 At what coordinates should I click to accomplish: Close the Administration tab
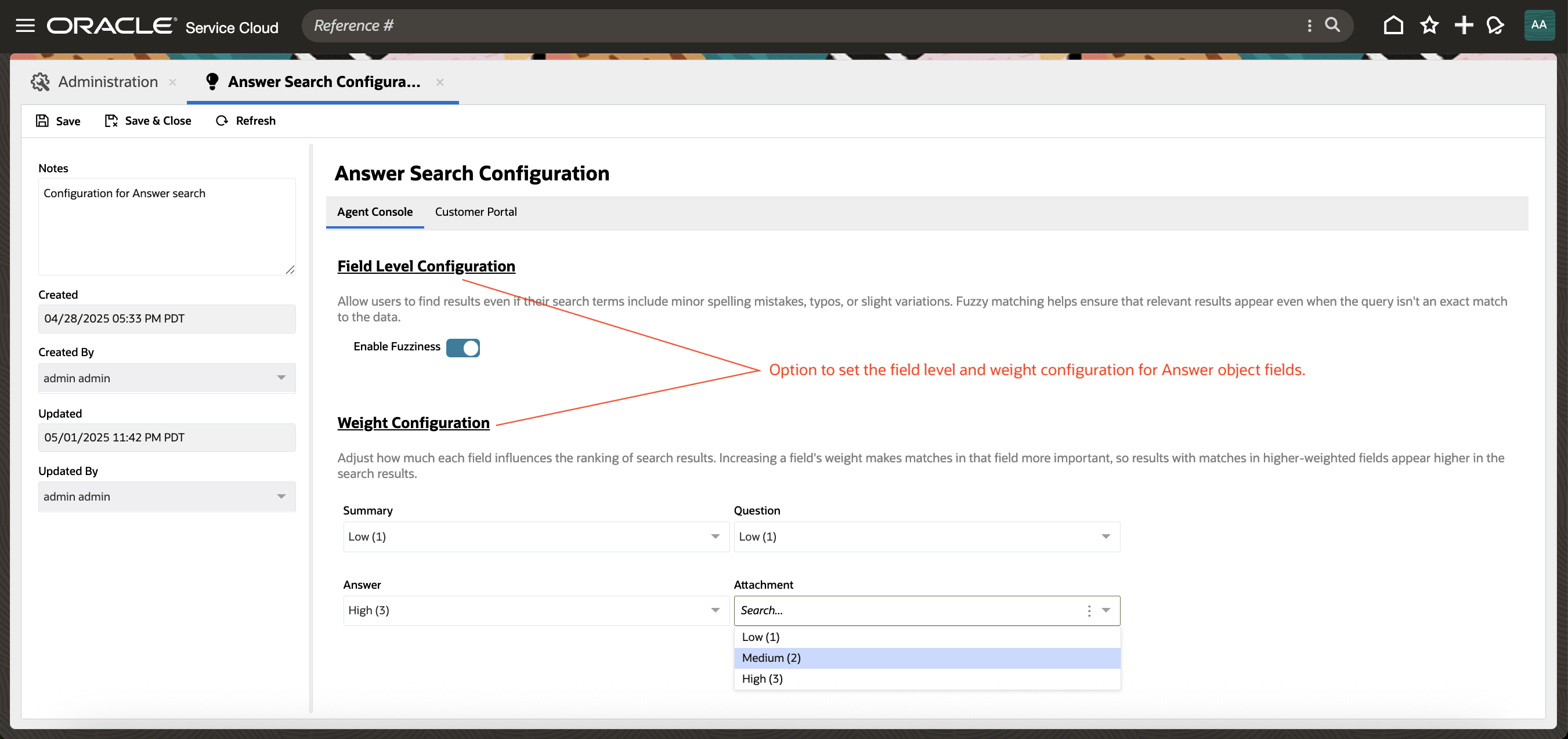click(x=173, y=82)
